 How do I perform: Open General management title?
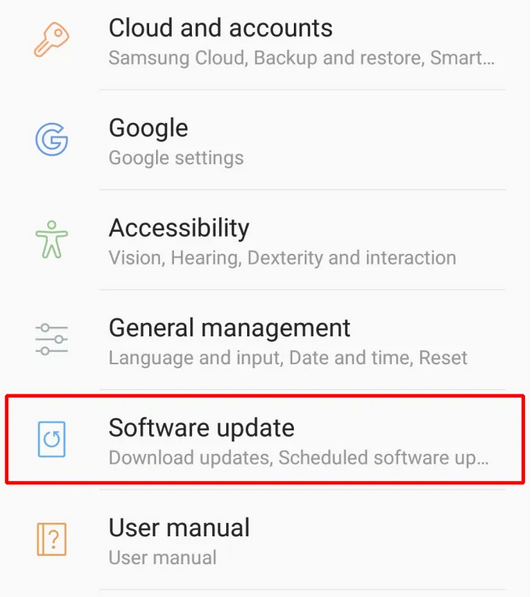coord(230,328)
